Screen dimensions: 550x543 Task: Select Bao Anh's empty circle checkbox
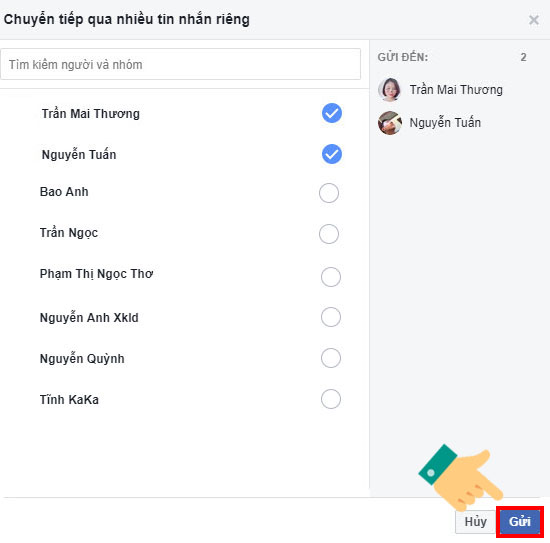tap(329, 193)
